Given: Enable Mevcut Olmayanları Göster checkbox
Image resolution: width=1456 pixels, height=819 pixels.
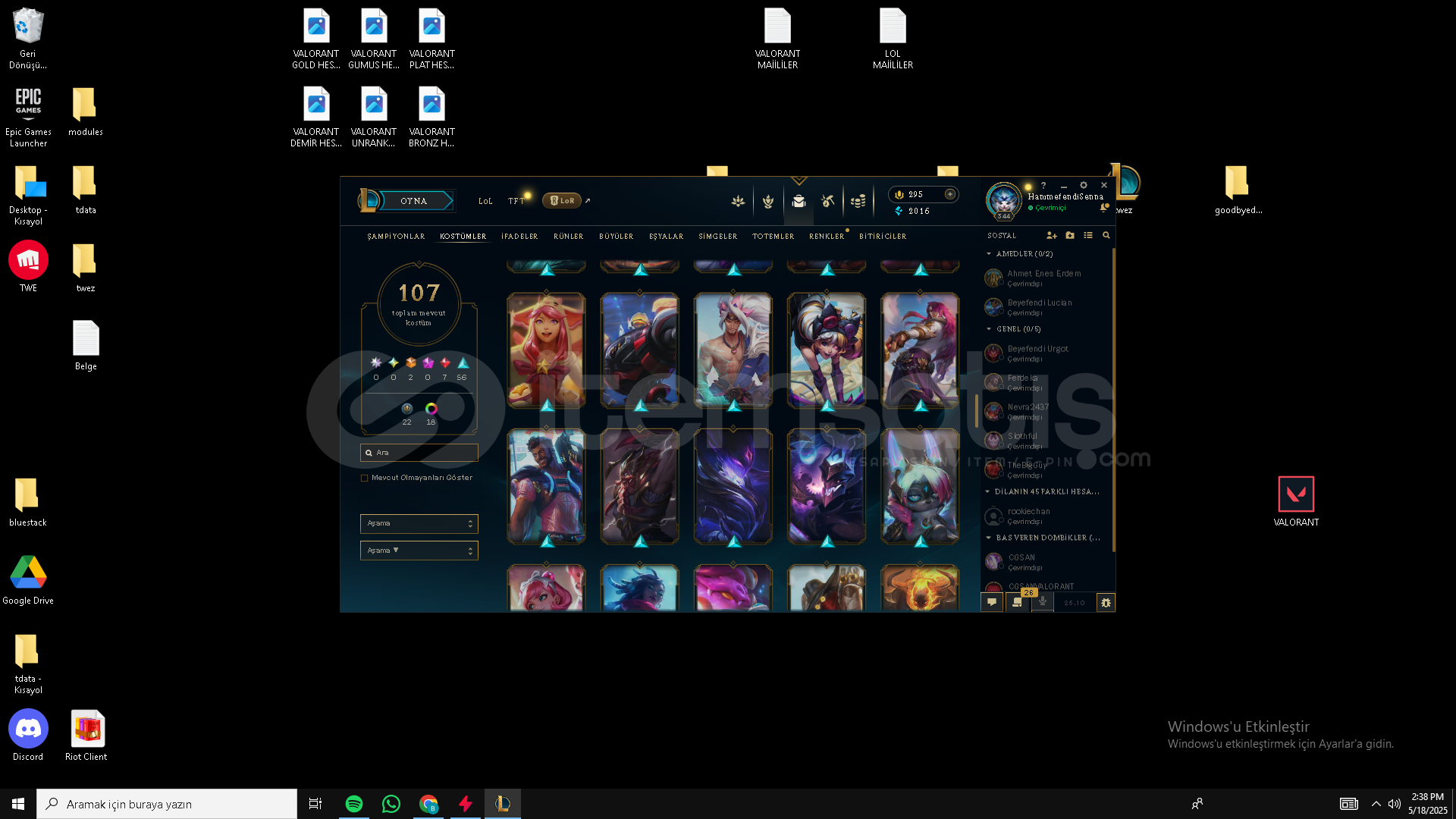Looking at the screenshot, I should (365, 478).
